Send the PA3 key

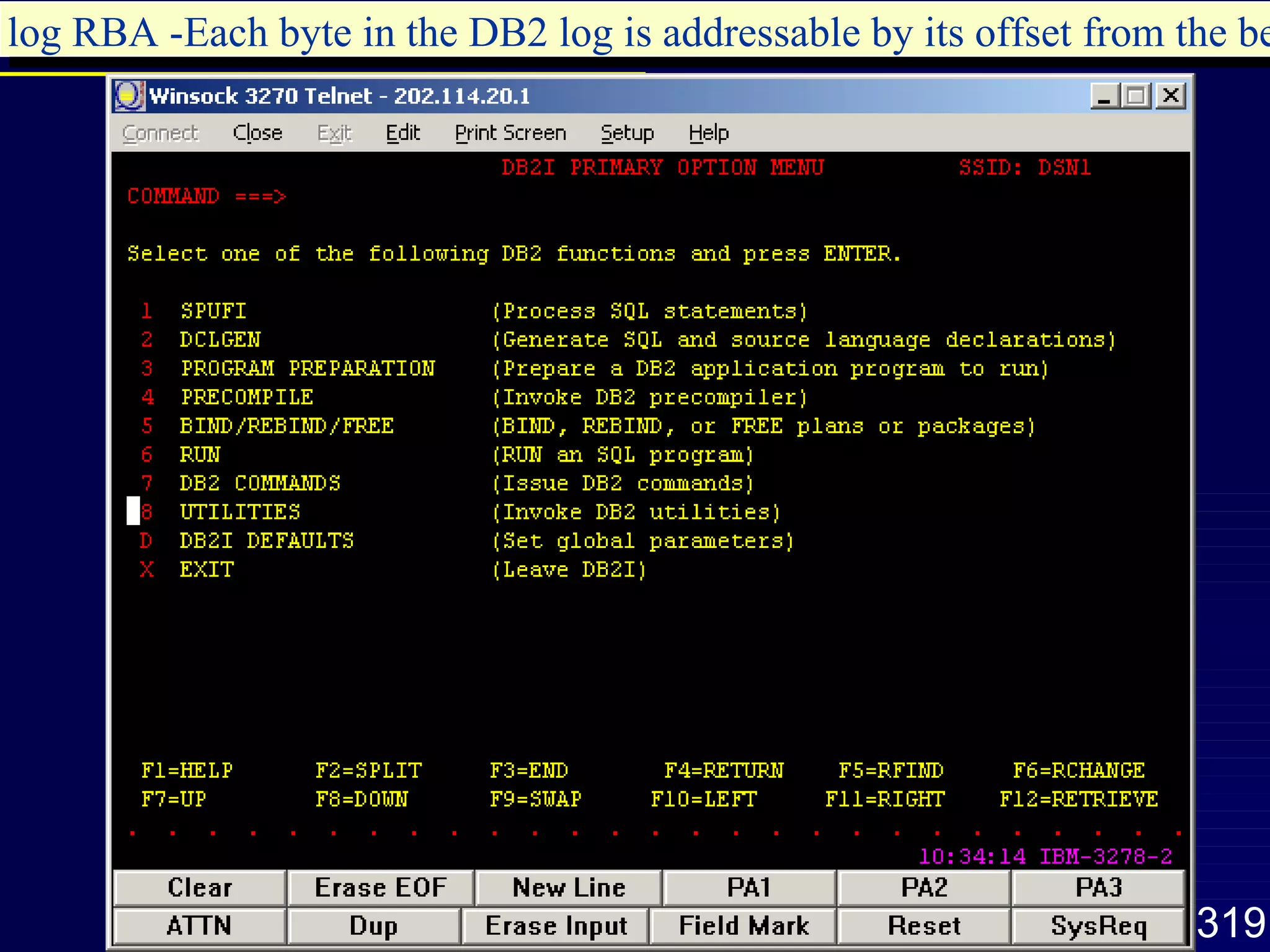(1099, 888)
